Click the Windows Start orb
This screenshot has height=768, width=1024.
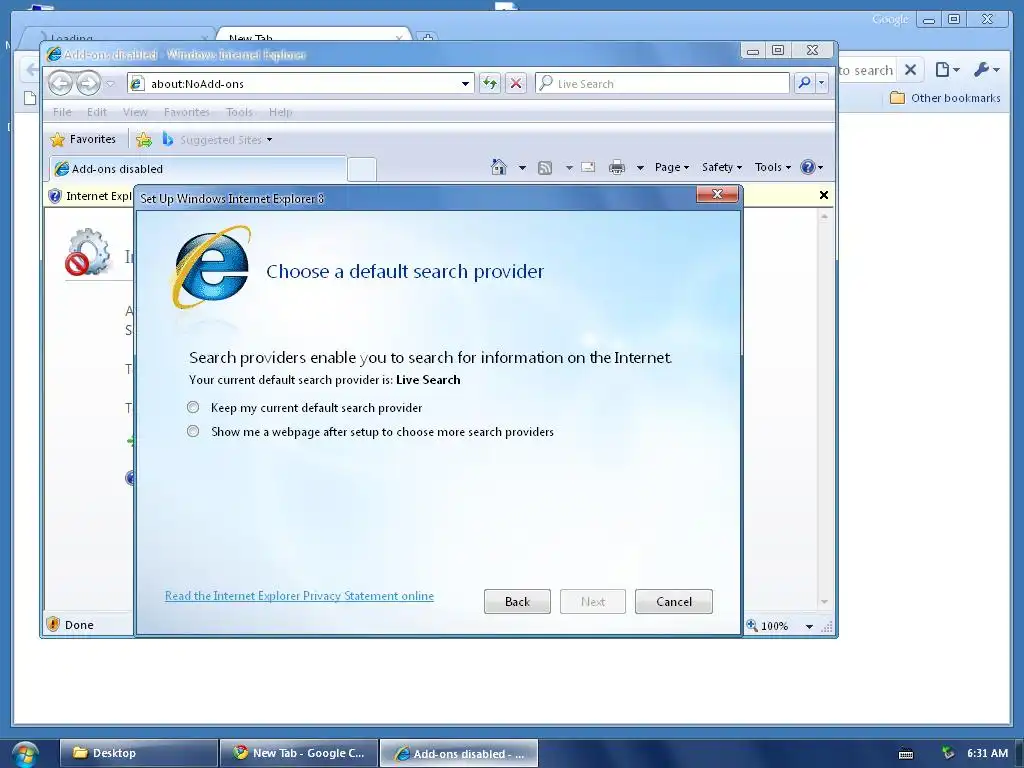click(25, 754)
